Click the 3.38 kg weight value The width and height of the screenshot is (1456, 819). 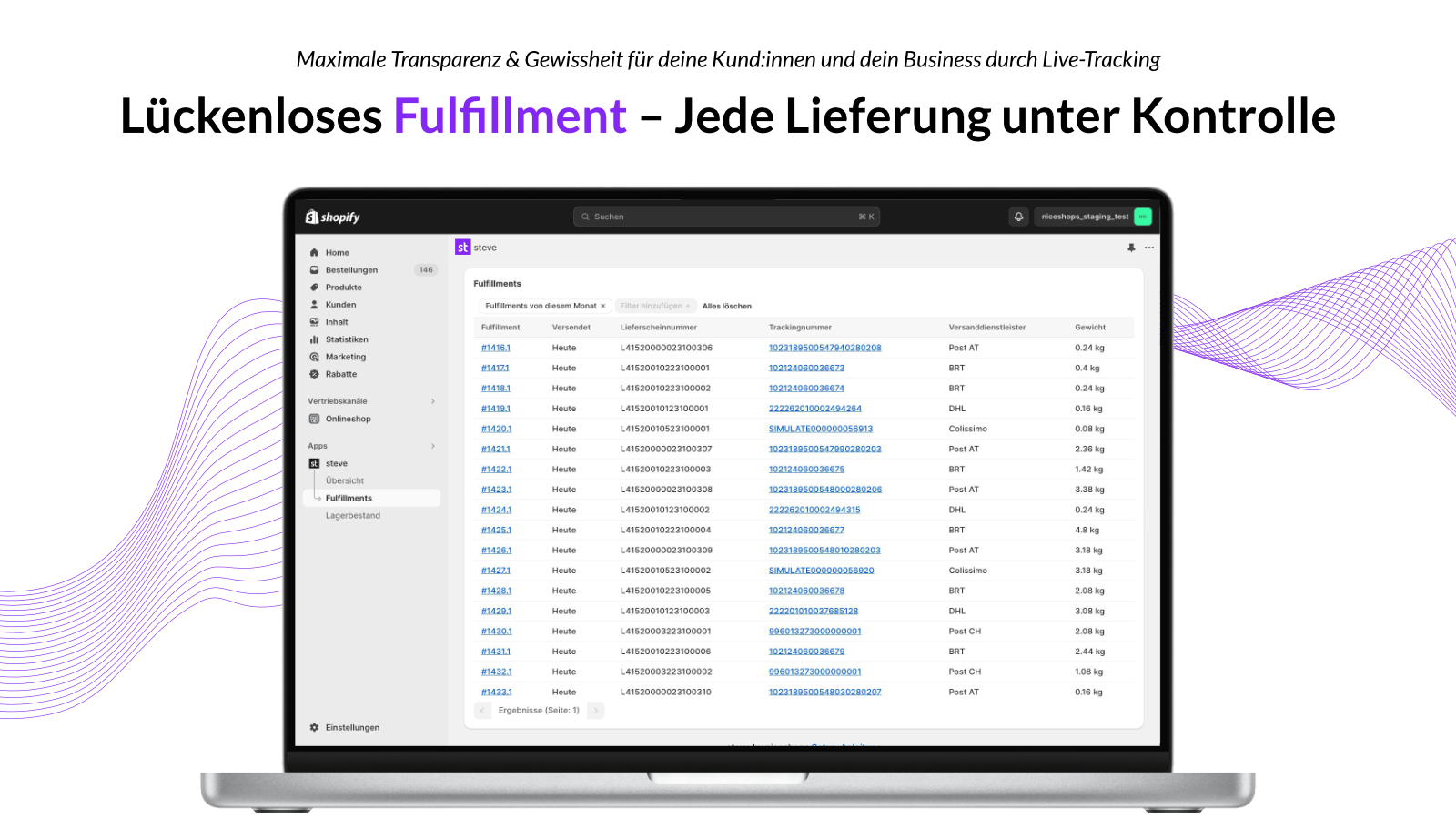(x=1089, y=490)
